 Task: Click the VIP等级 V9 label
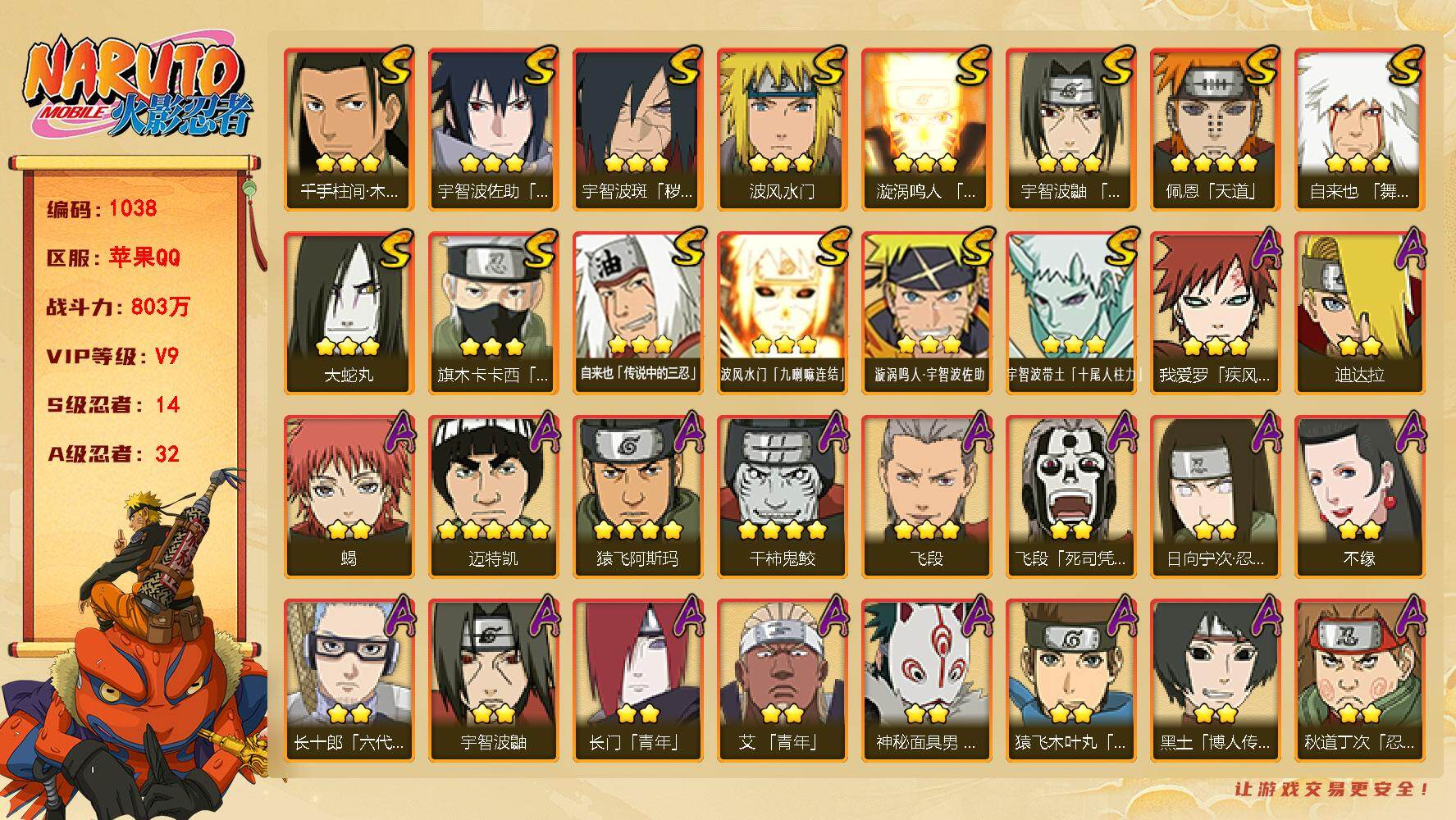(112, 356)
